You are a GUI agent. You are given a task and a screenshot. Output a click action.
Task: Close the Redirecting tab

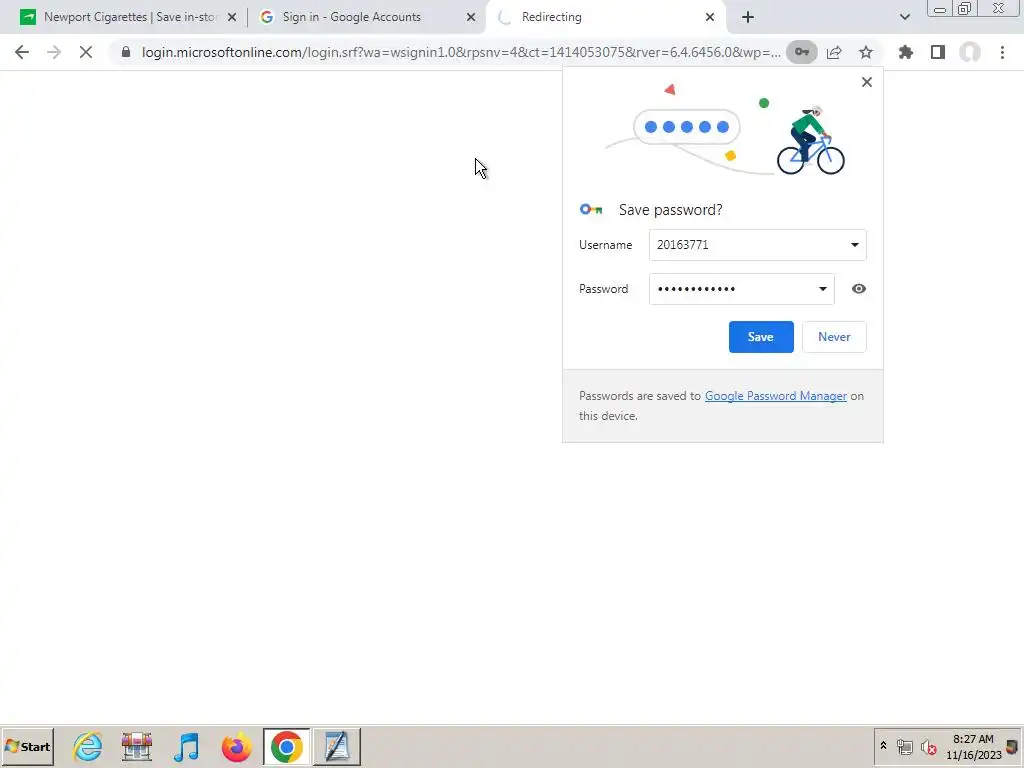(x=710, y=17)
